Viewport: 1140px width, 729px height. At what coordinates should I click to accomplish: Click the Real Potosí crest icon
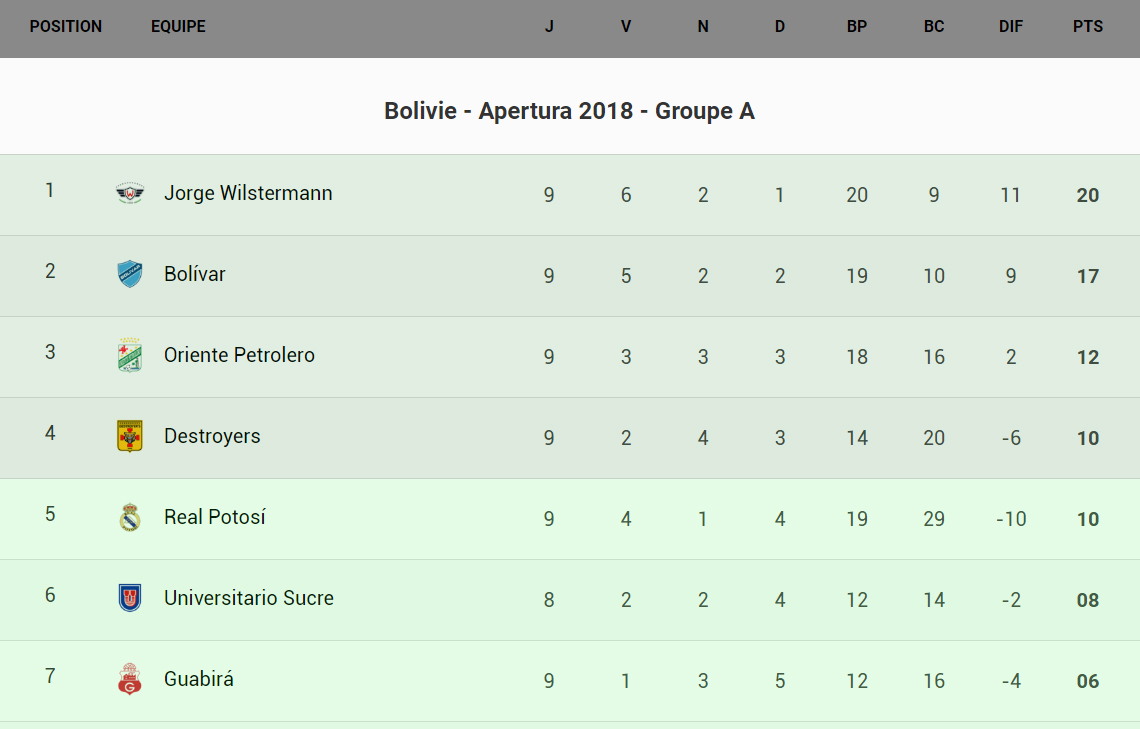click(130, 517)
